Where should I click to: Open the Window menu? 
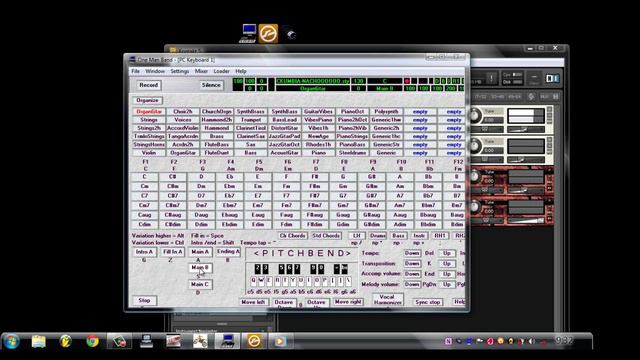click(x=155, y=71)
